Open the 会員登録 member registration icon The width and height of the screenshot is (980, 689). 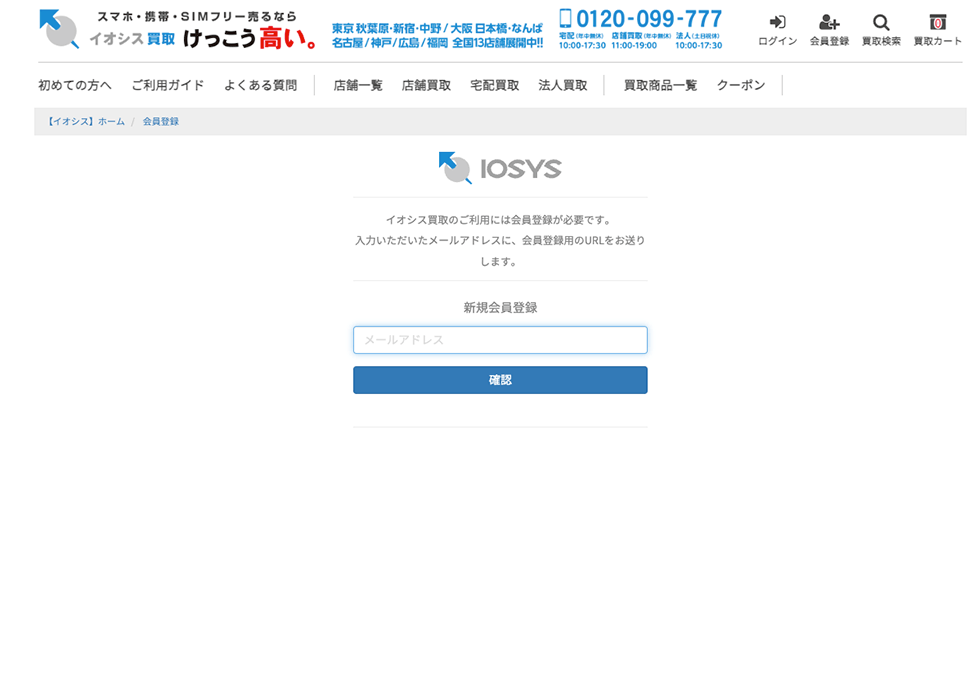pyautogui.click(x=829, y=29)
